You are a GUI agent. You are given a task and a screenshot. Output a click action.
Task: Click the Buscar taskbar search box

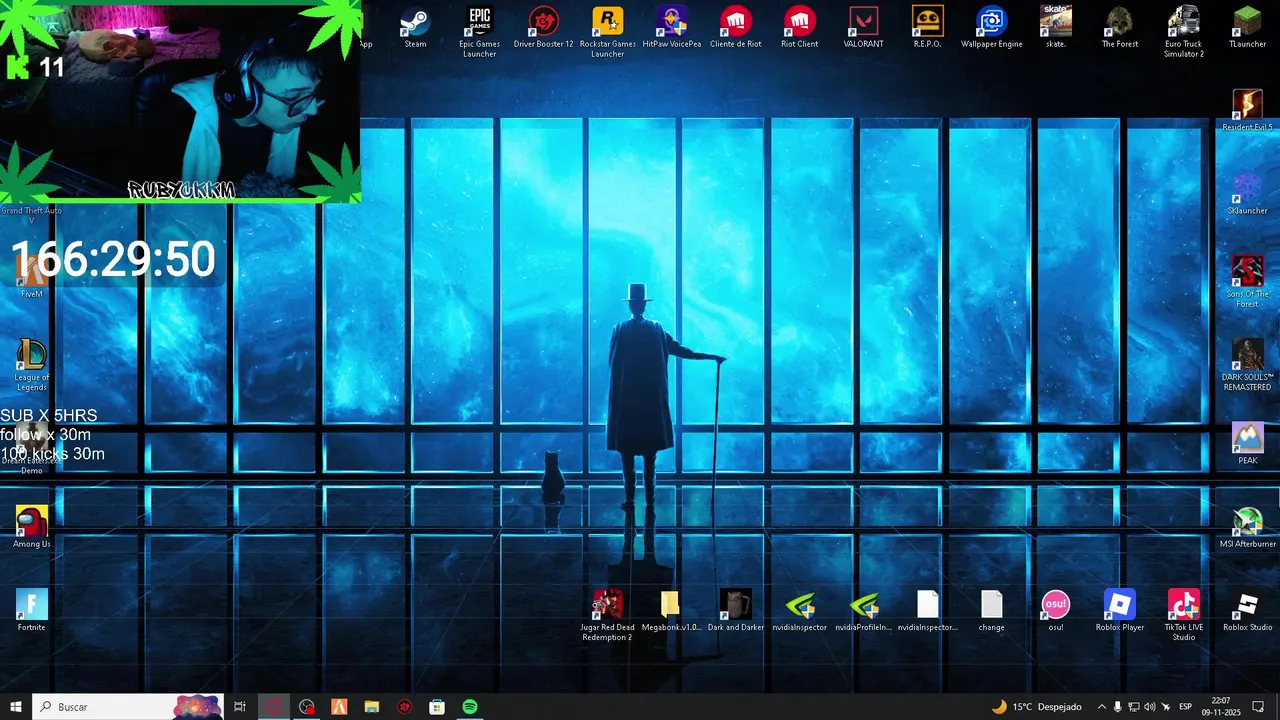pyautogui.click(x=128, y=707)
